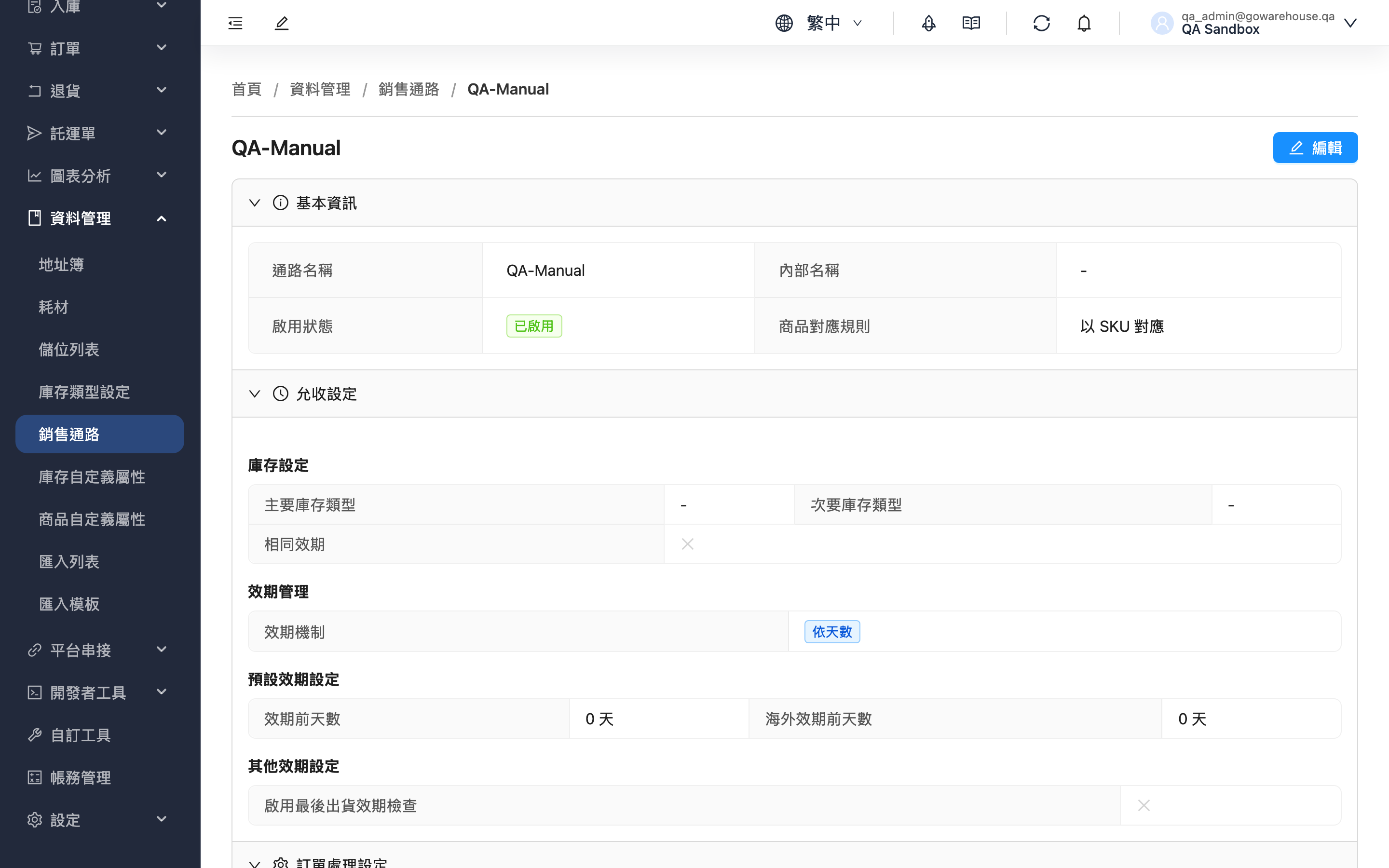Image resolution: width=1389 pixels, height=868 pixels.
Task: Open 地址簿 in the sidebar
Action: pos(99,265)
